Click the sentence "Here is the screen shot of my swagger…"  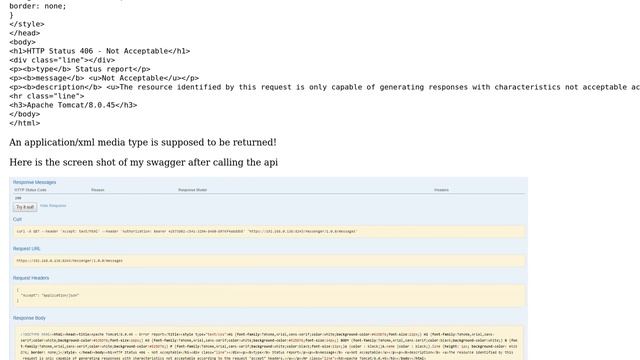click(144, 162)
